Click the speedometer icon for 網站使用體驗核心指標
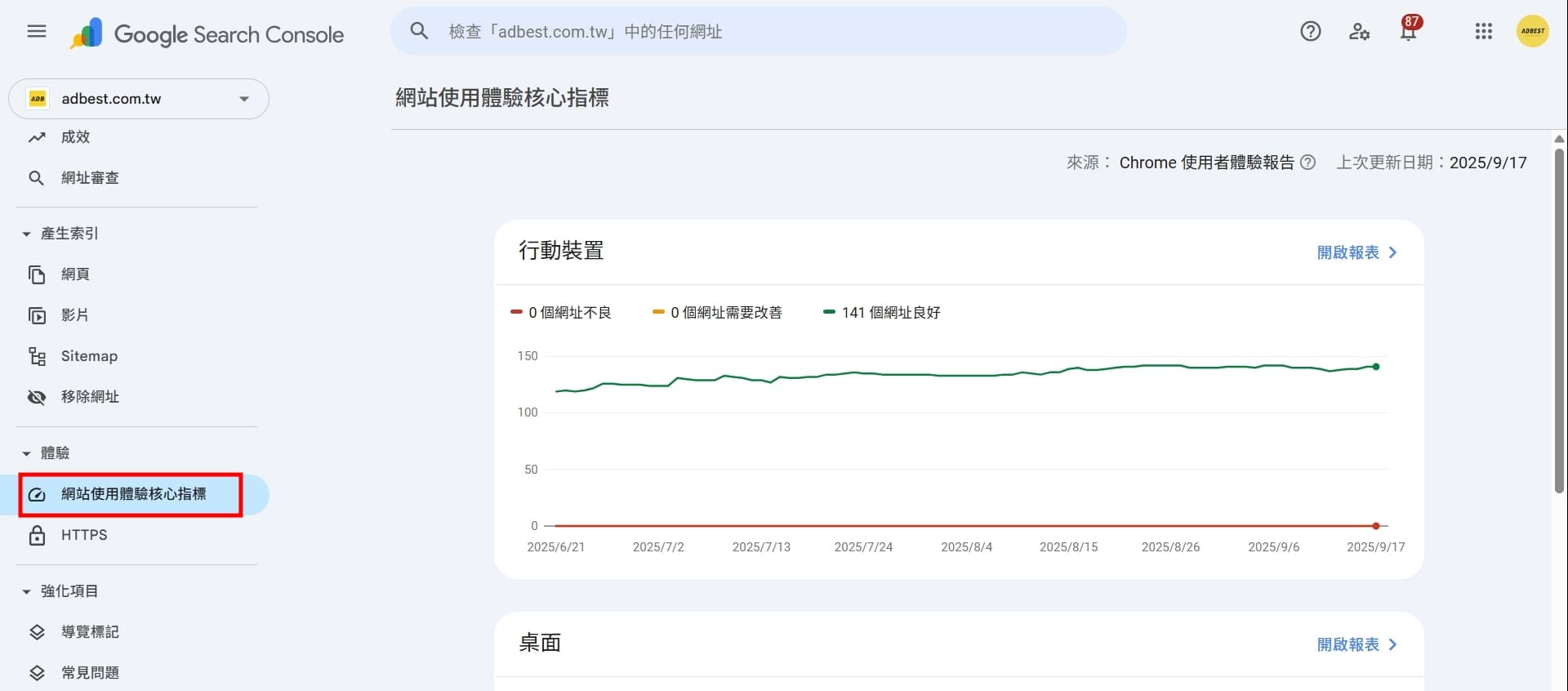Image resolution: width=1568 pixels, height=691 pixels. coord(37,495)
